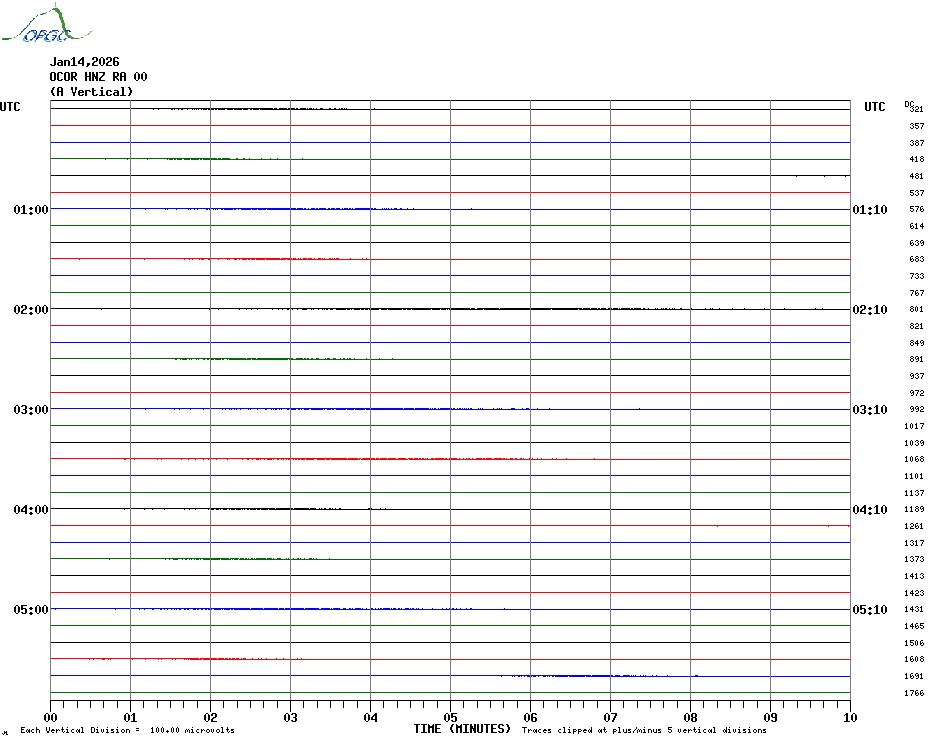Click the right UTC axis header
Screen dimensions: 930x744
(x=874, y=107)
